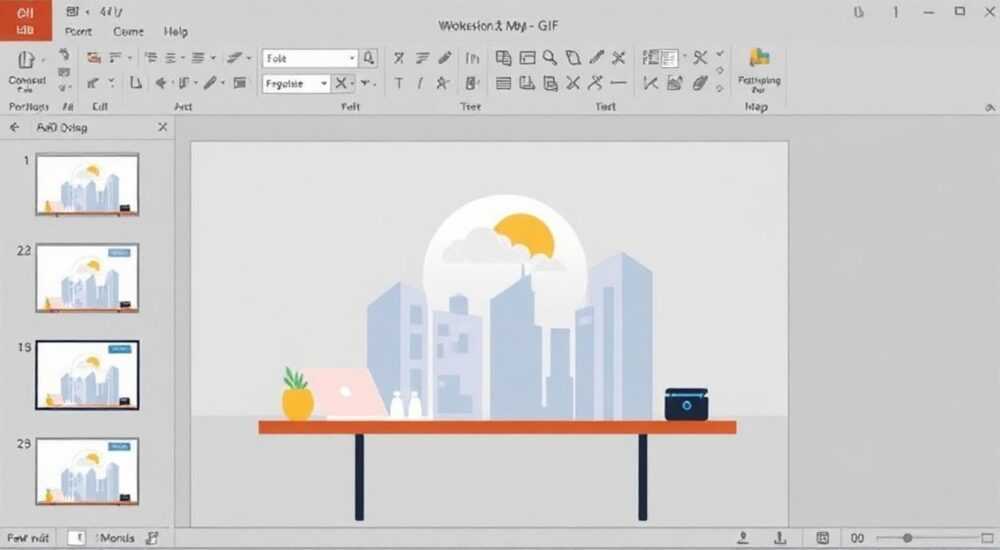
Task: Click the checkmark icon above the diamonds
Action: point(720,54)
